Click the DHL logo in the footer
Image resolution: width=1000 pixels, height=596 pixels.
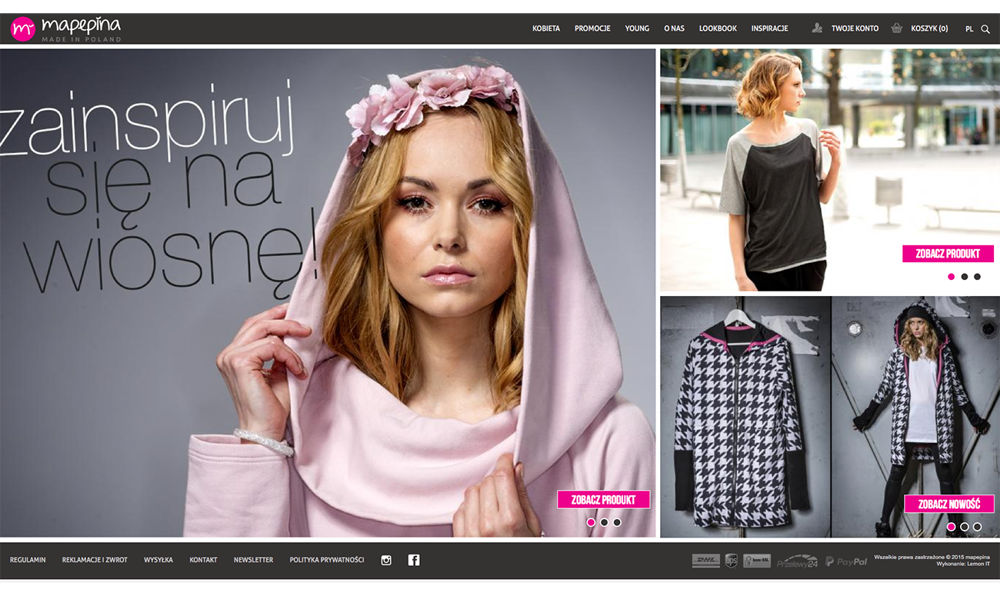point(705,561)
